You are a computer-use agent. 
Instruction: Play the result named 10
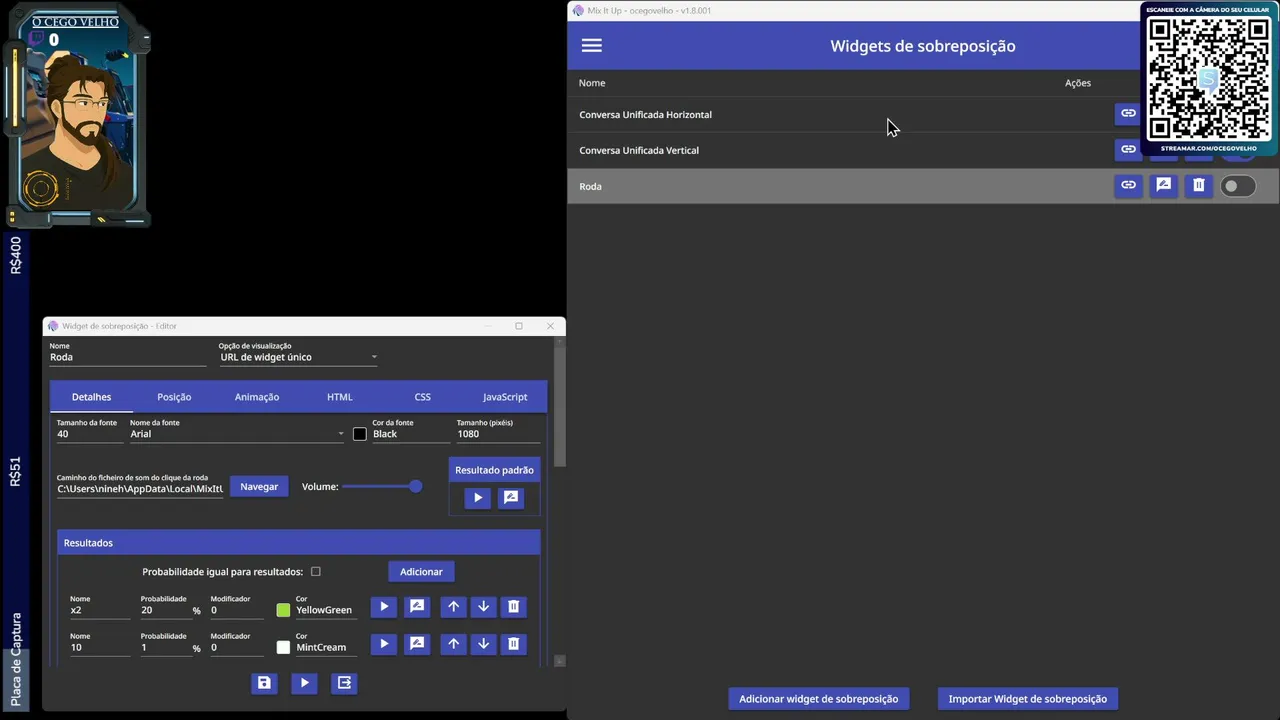[x=384, y=644]
